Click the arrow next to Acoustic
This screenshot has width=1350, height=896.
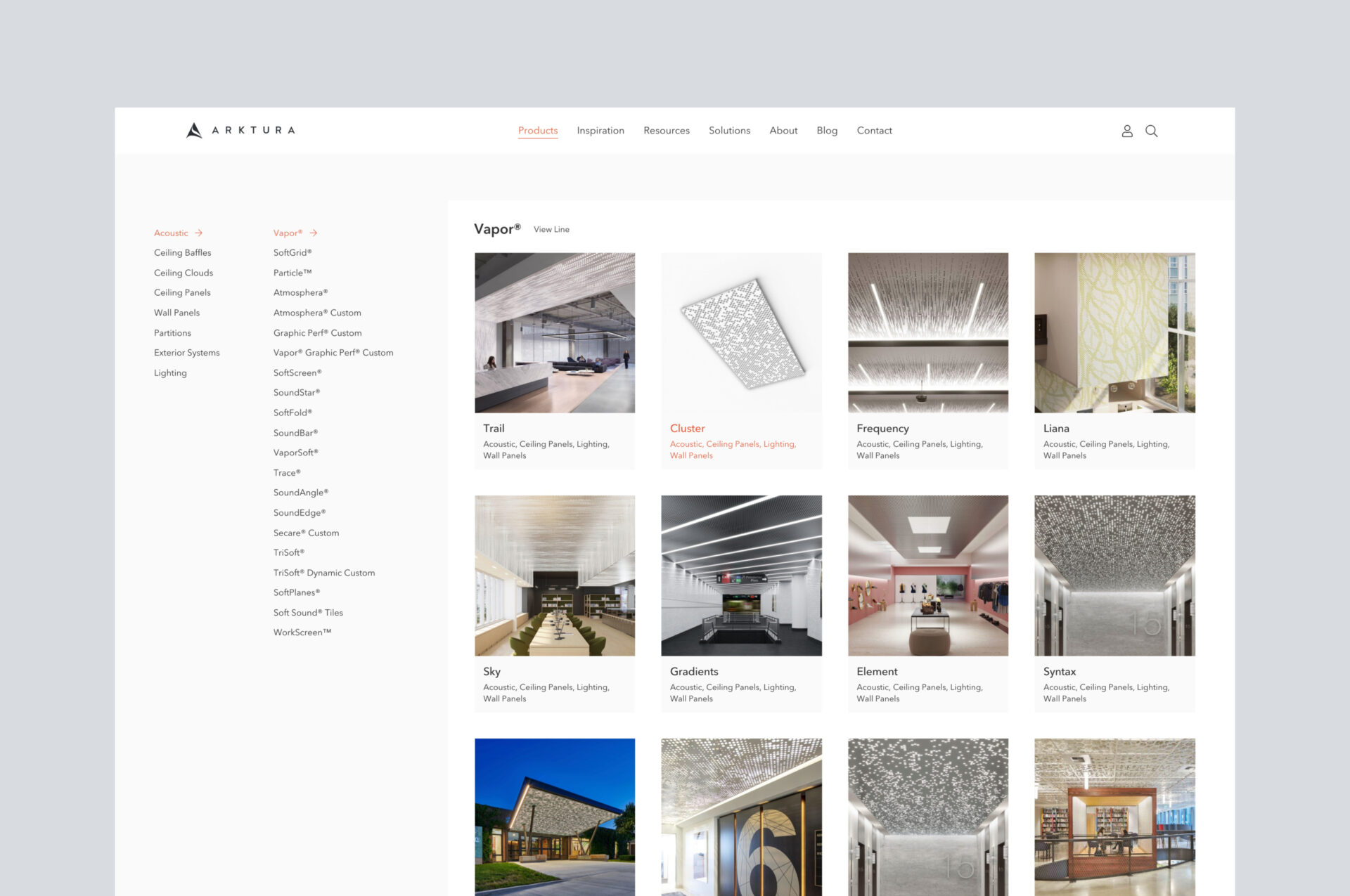pyautogui.click(x=199, y=233)
